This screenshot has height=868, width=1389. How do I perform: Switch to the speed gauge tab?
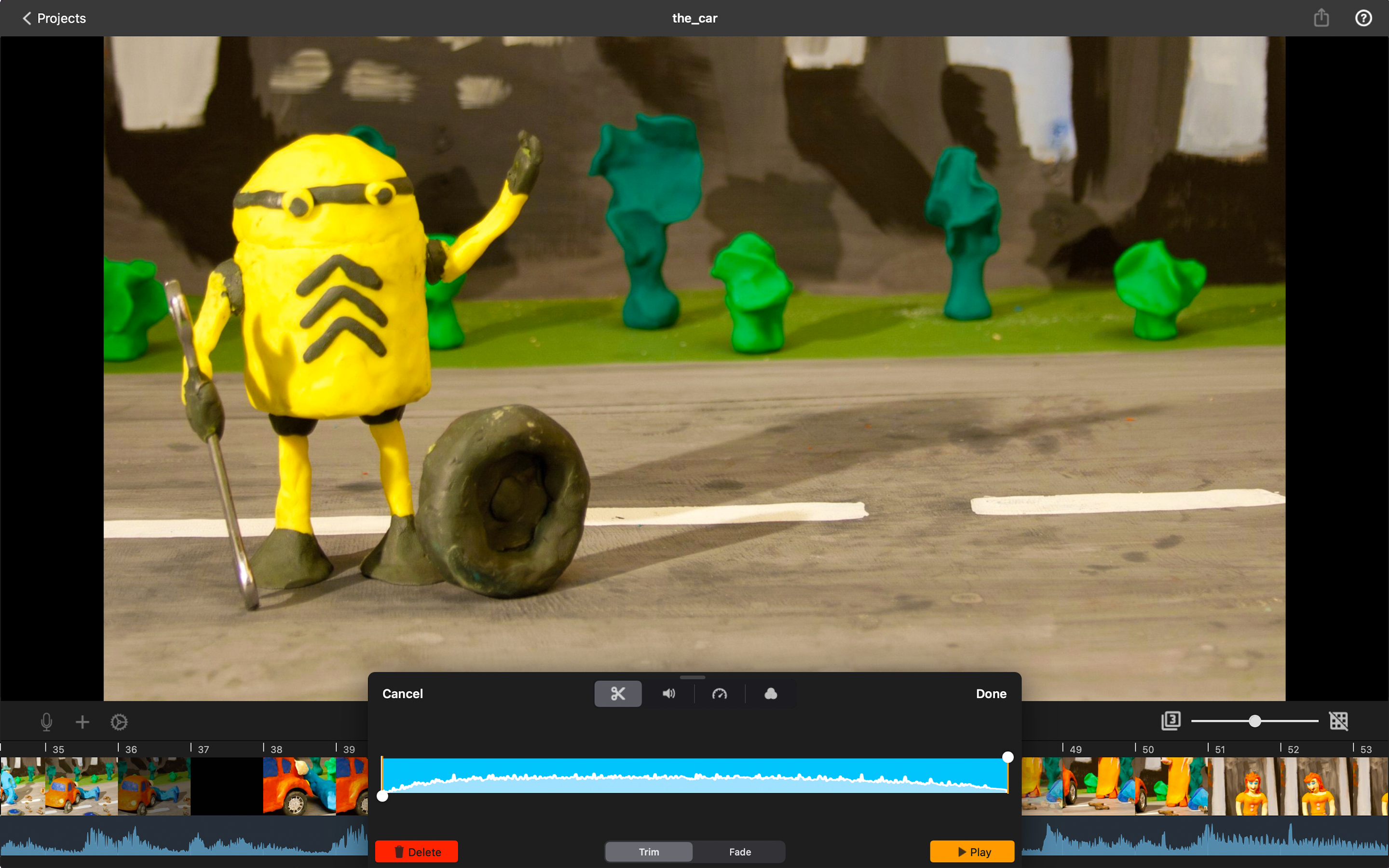(719, 693)
